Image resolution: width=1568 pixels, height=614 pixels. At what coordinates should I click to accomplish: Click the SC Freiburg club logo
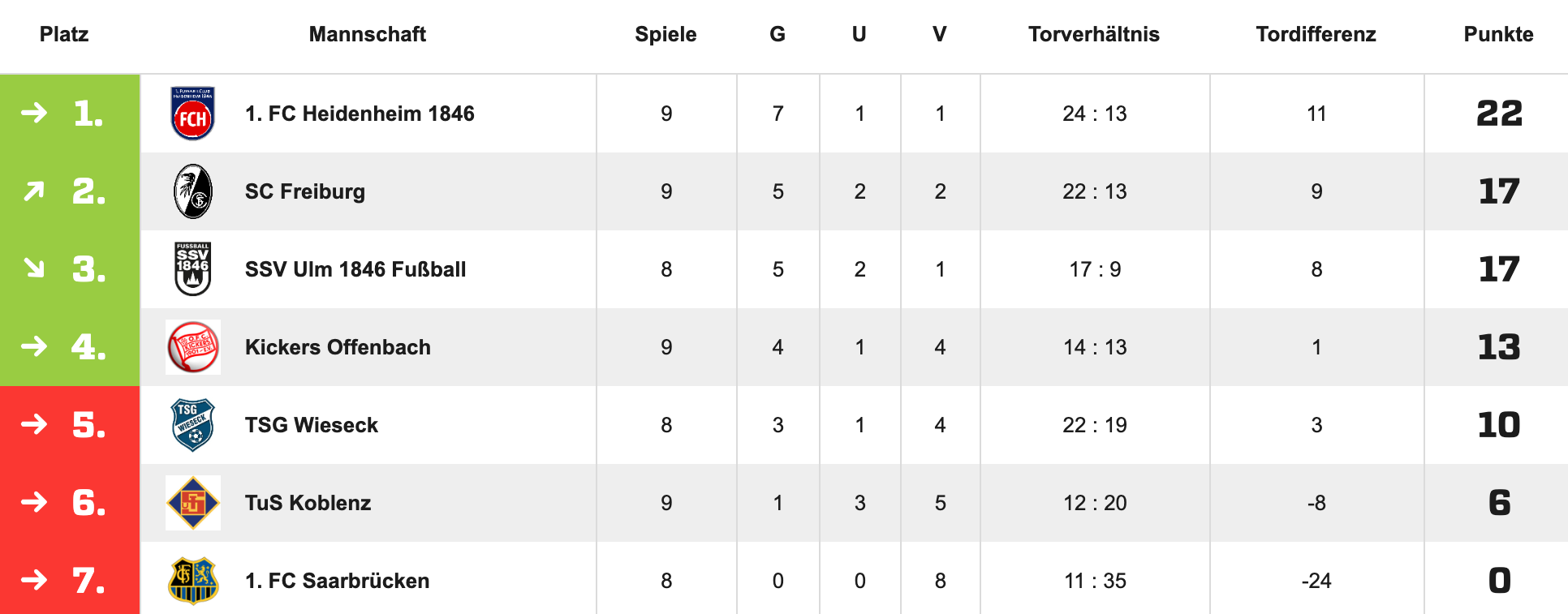193,191
